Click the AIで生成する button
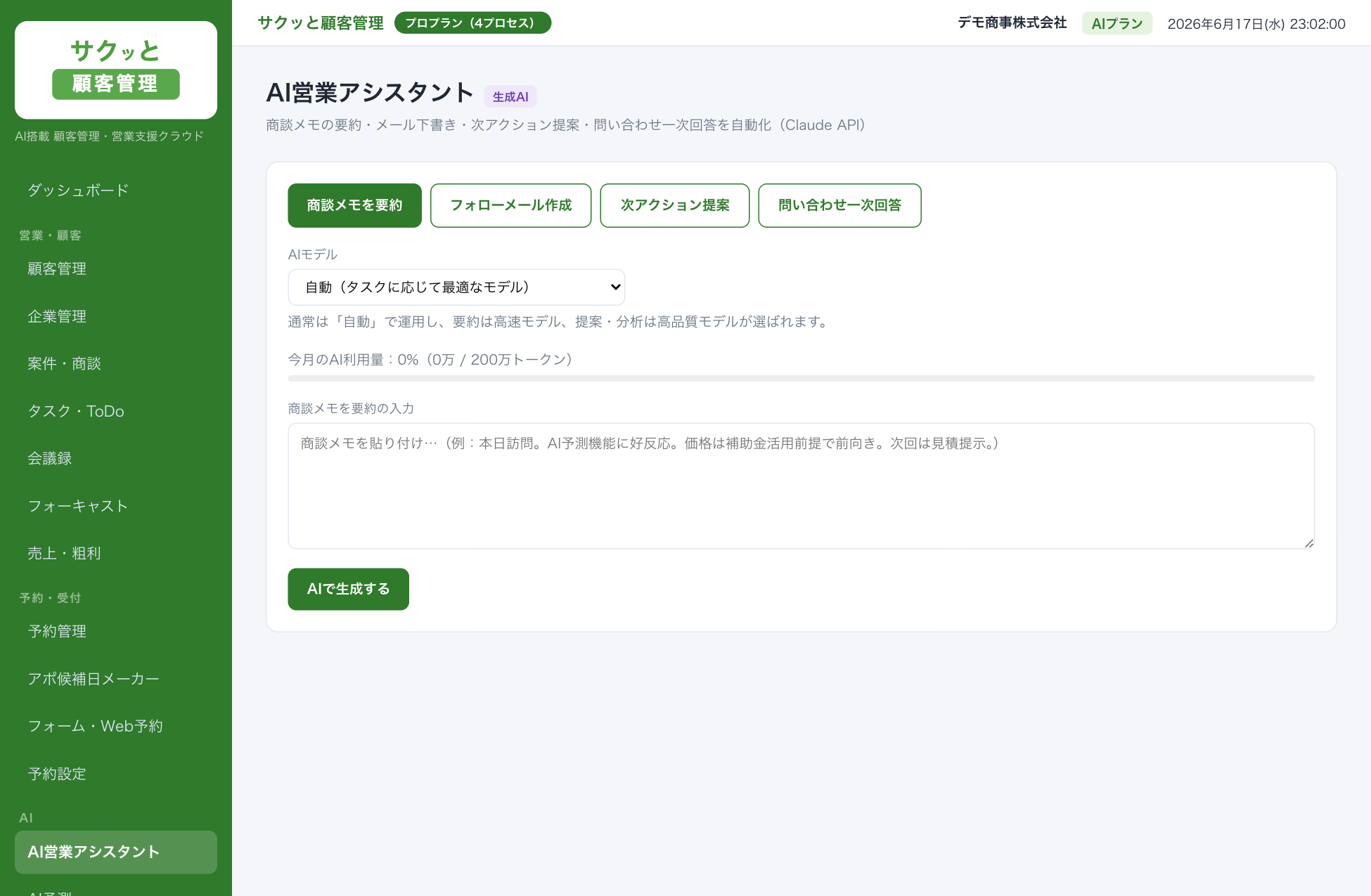Screen dimensions: 1371x896 pos(348,589)
